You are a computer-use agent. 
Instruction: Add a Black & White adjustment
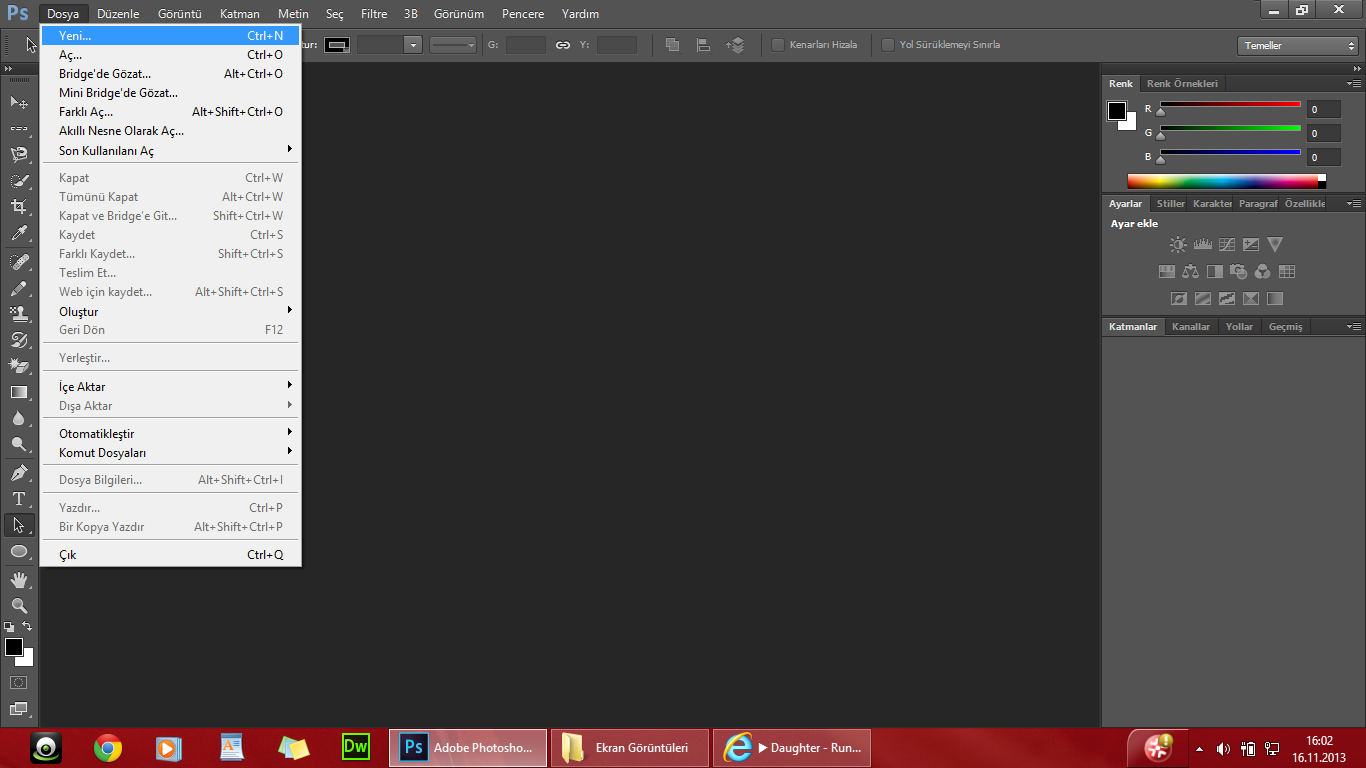[x=1214, y=271]
